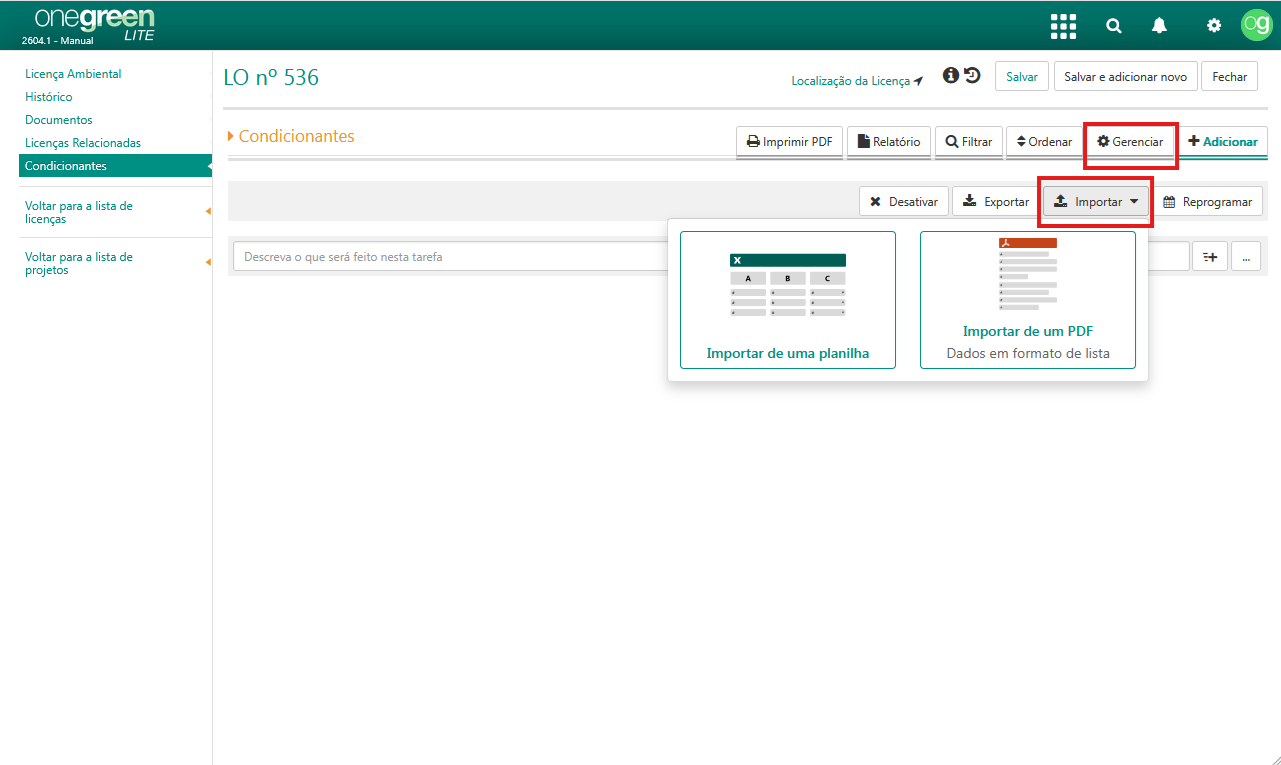This screenshot has width=1281, height=765.
Task: Open the settings gear in header
Action: [1214, 26]
